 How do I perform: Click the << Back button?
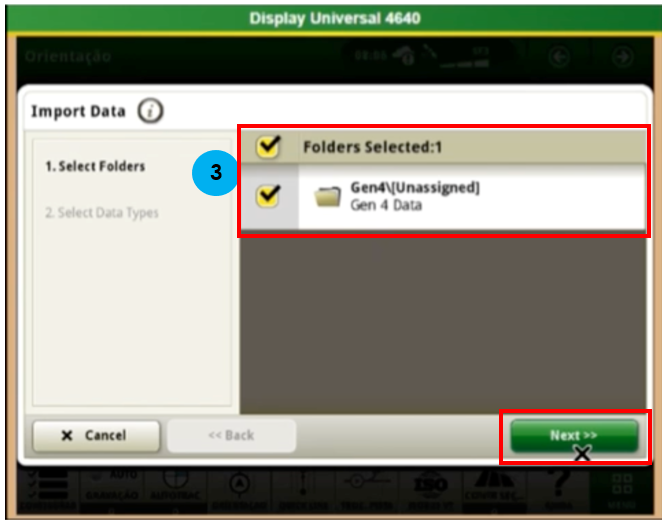(231, 436)
